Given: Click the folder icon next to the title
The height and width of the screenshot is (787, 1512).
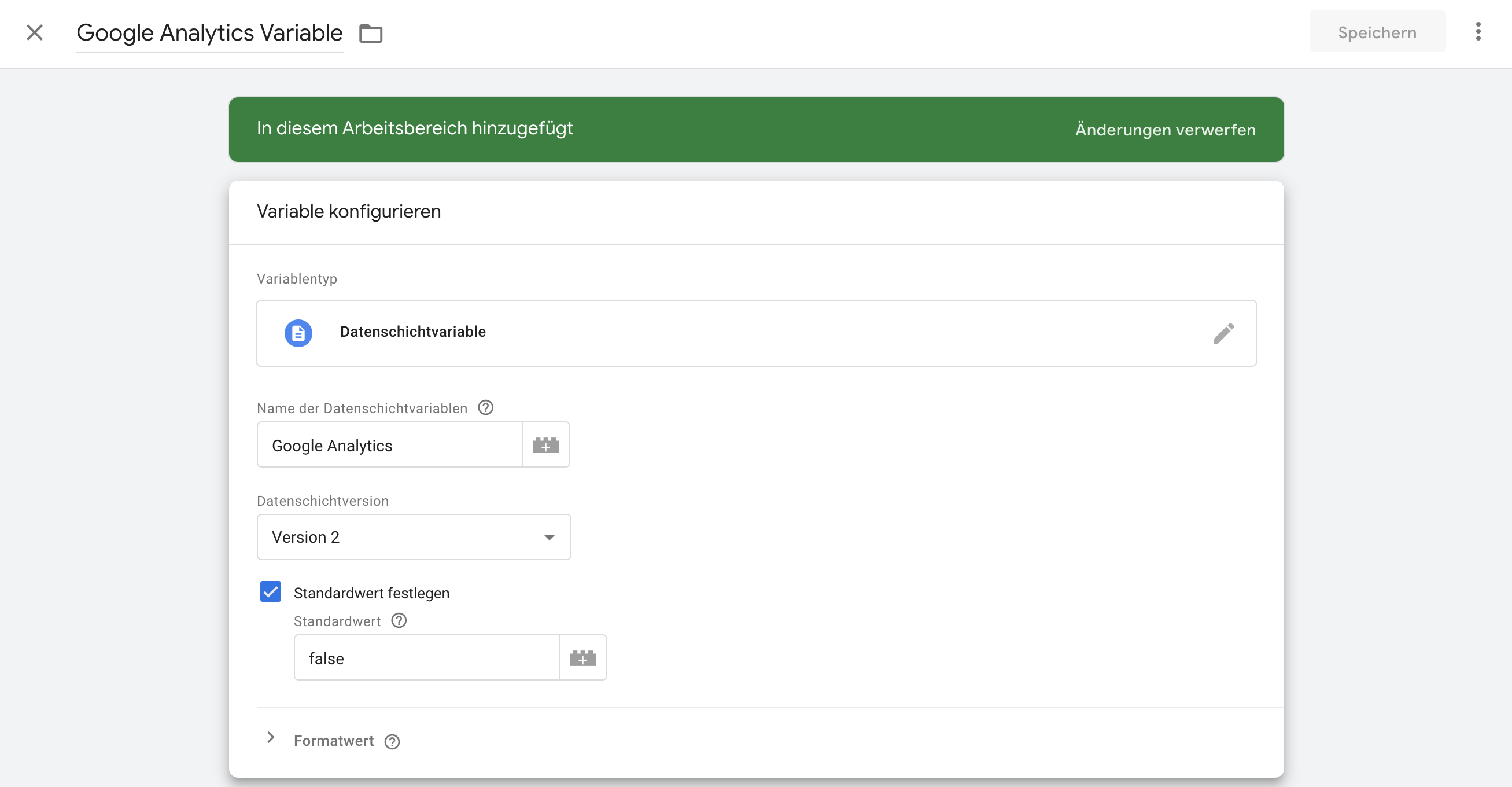Looking at the screenshot, I should coord(370,34).
